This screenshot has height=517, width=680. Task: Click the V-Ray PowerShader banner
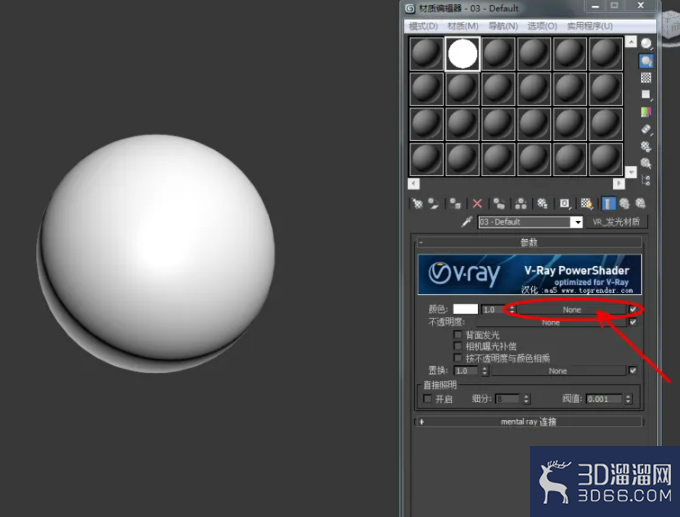[530, 275]
